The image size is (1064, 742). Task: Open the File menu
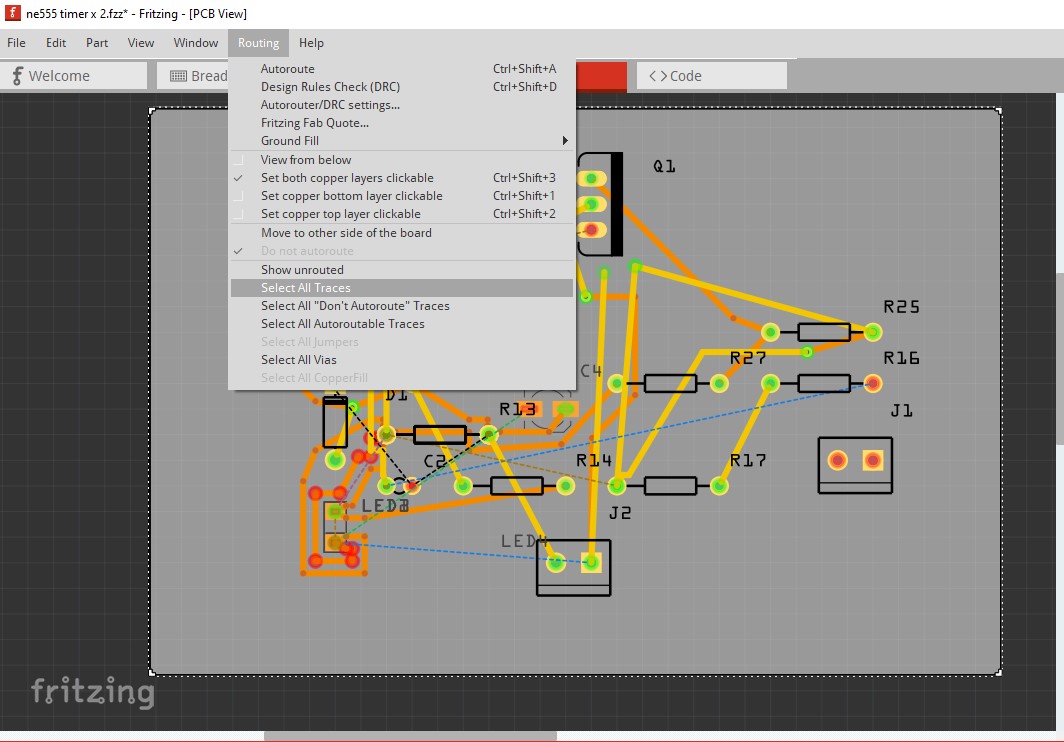coord(16,43)
